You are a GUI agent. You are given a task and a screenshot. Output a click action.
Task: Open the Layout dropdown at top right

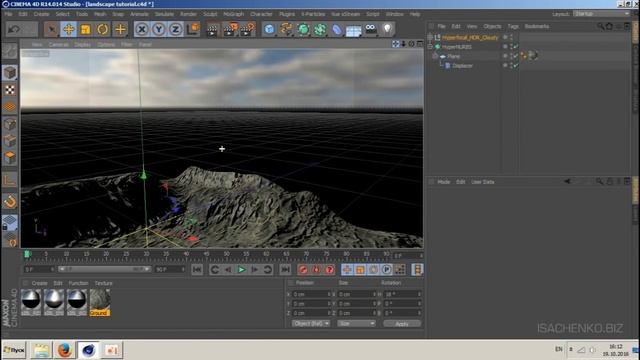[x=601, y=14]
